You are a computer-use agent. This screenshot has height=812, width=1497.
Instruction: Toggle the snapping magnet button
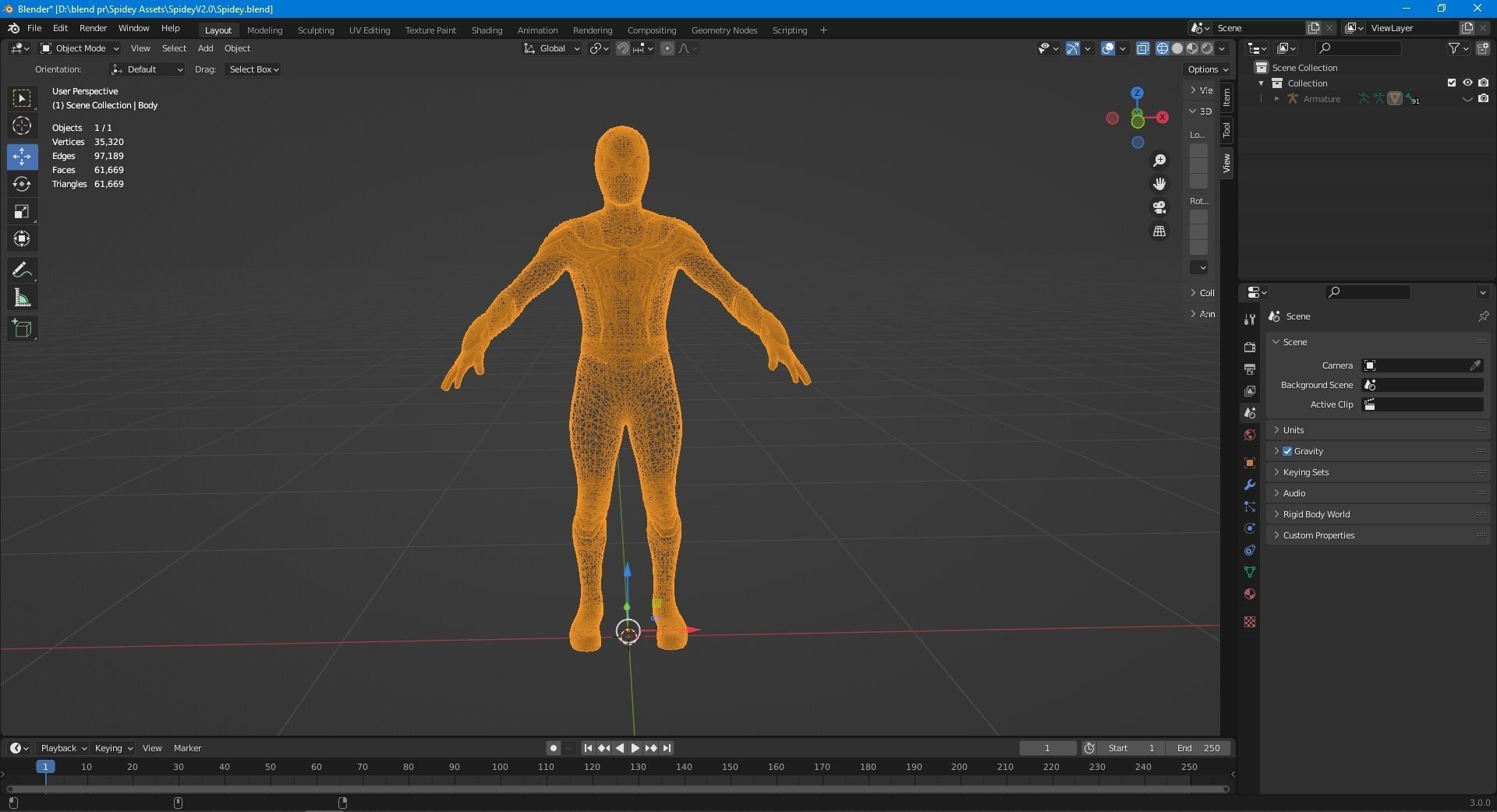pos(623,48)
